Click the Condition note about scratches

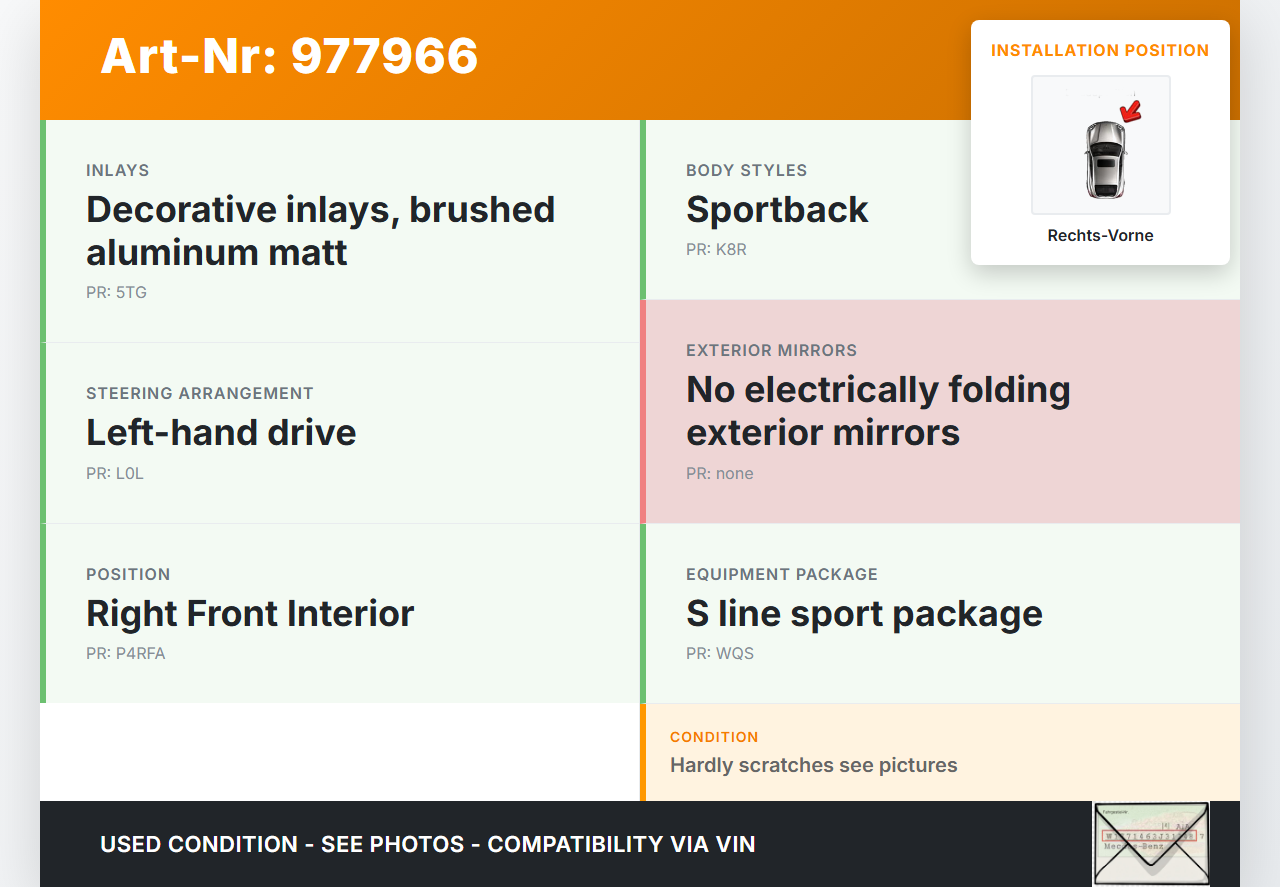click(x=813, y=765)
